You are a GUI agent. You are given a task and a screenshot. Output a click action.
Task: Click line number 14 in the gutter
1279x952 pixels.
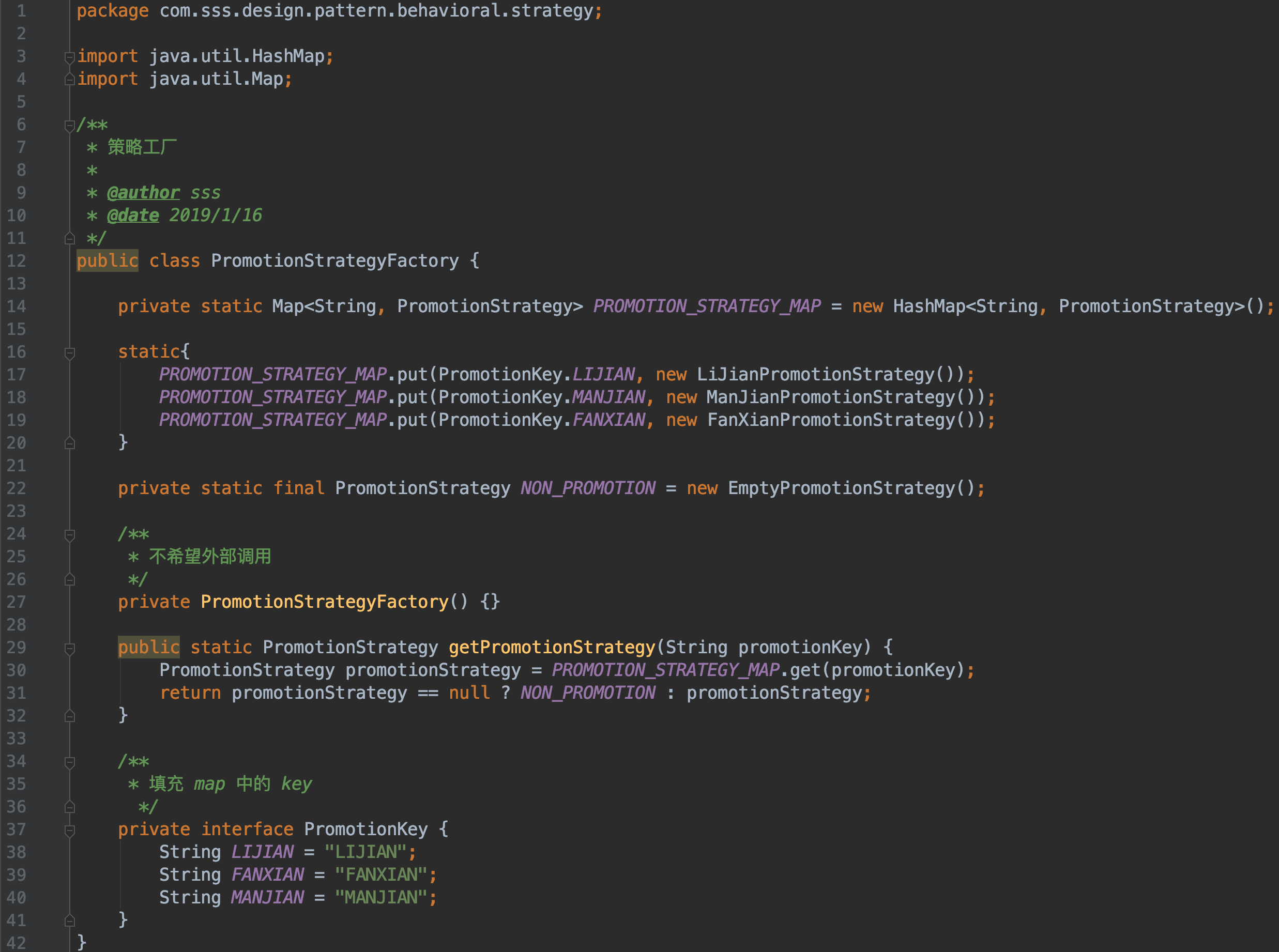(x=16, y=306)
